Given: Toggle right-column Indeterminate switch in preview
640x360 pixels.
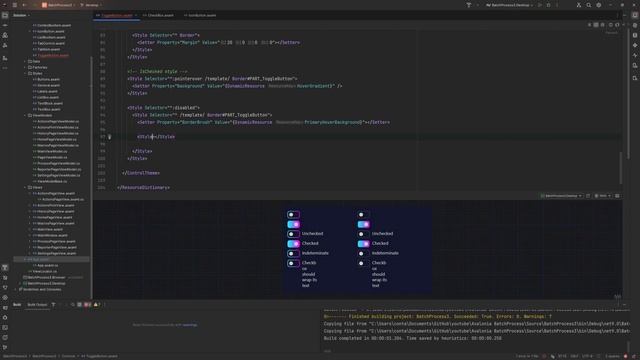Looking at the screenshot, I should click(363, 253).
